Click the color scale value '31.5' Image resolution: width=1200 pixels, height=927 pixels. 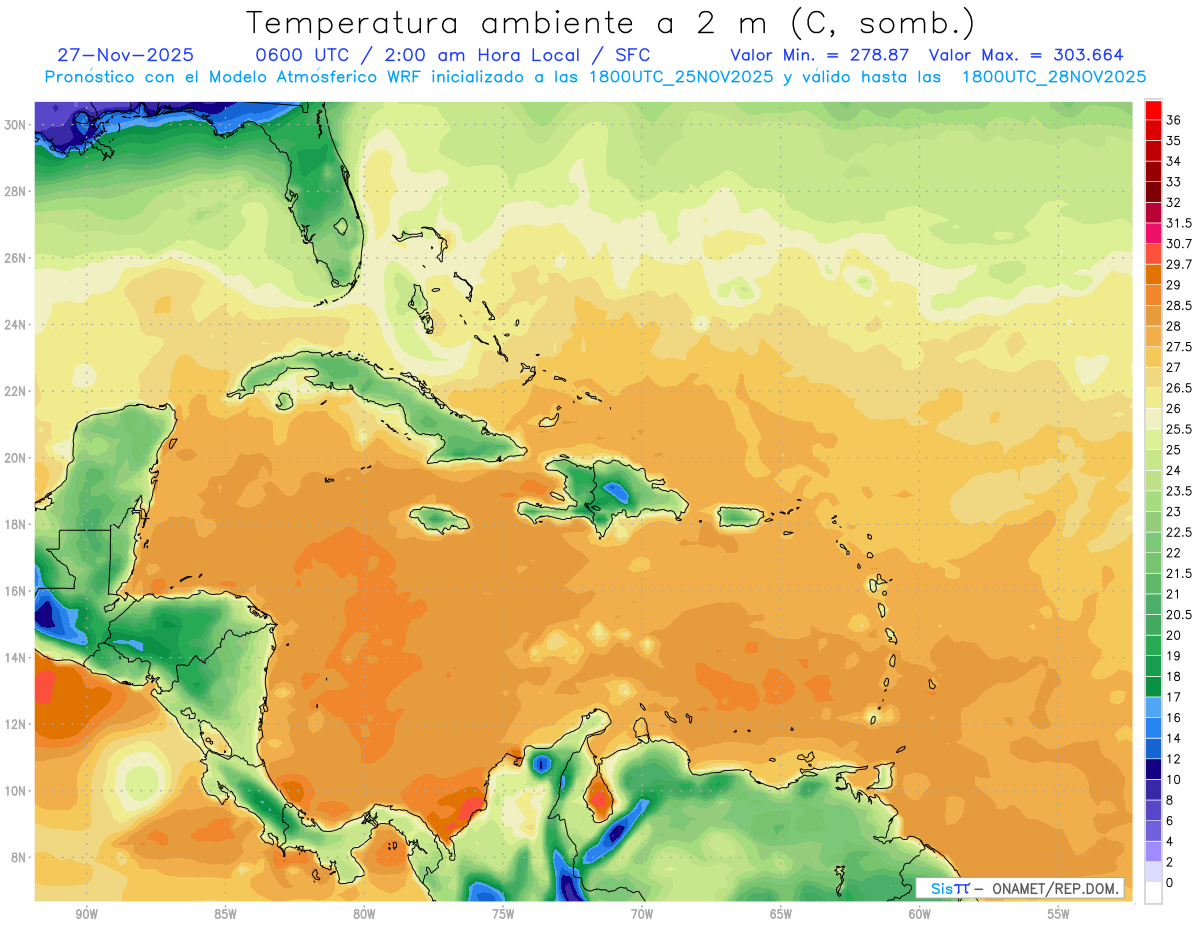point(1179,223)
